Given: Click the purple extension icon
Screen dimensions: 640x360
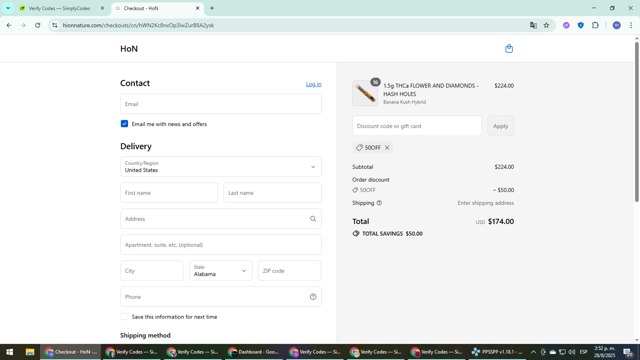Looking at the screenshot, I should [566, 25].
